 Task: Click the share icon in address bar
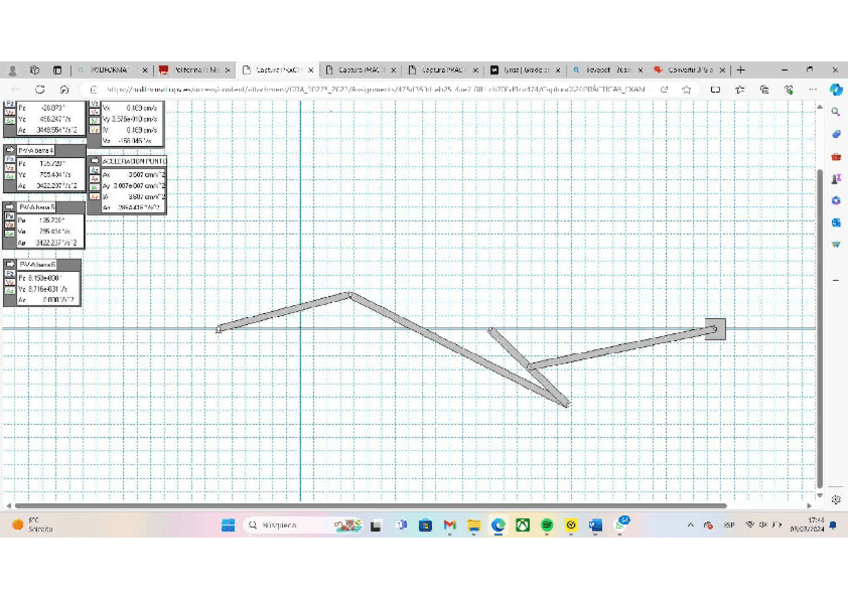pos(664,90)
